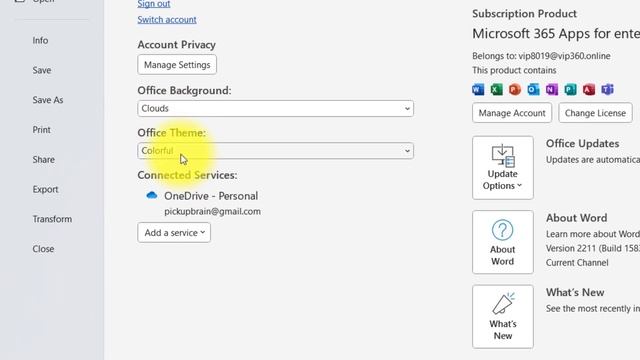Click the Sign out link
This screenshot has height=360, width=640.
[153, 4]
